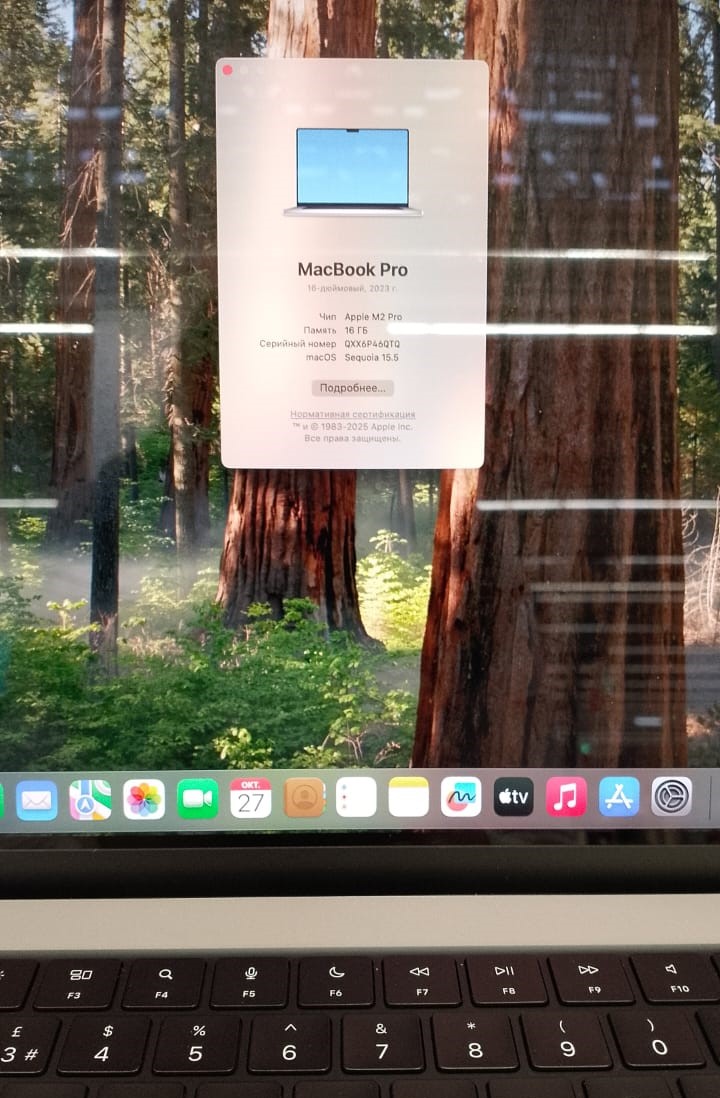
Task: Start FaceTime from the Dock
Action: [x=198, y=798]
